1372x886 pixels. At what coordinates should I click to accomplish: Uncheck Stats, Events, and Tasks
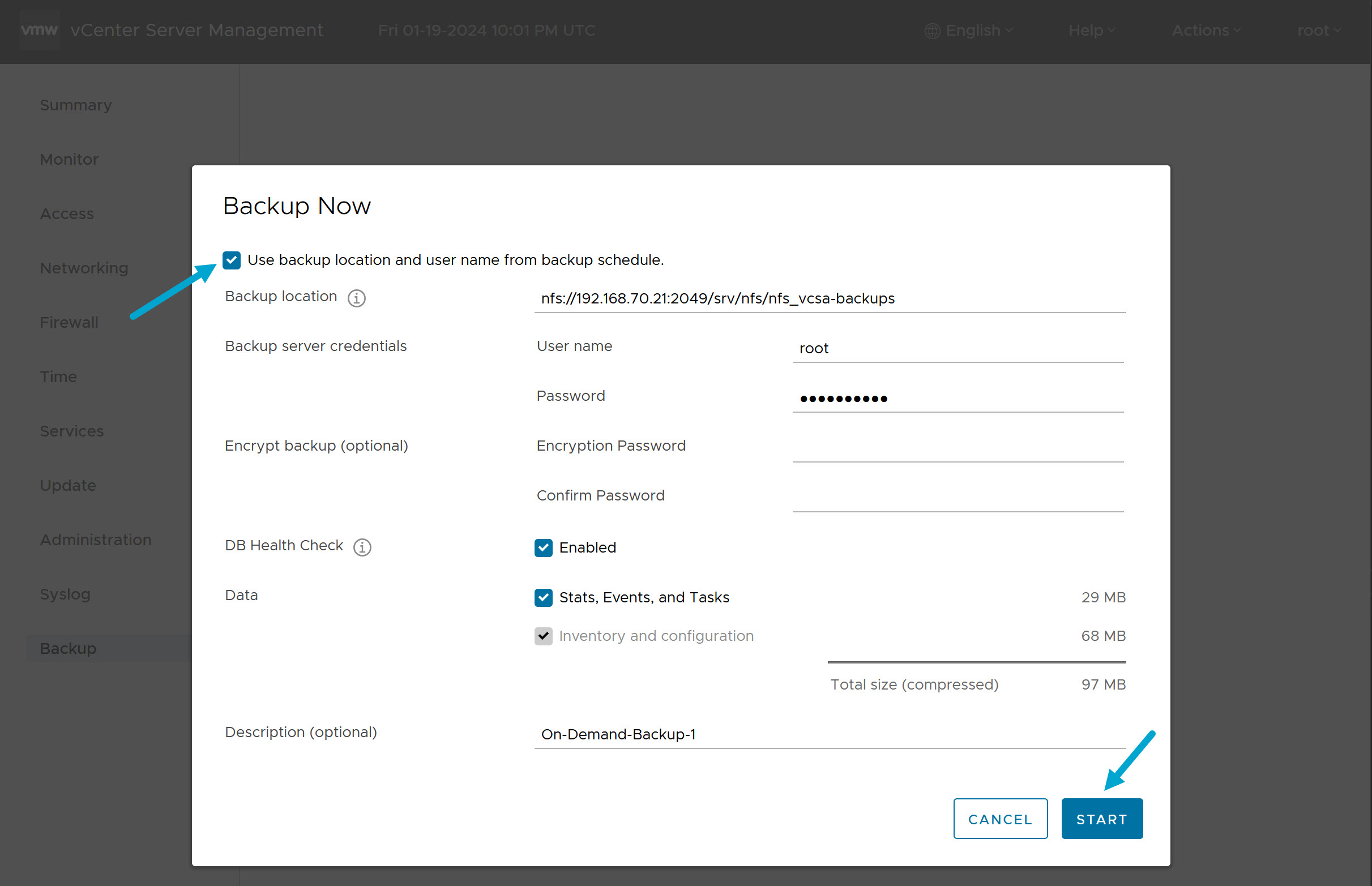pyautogui.click(x=543, y=598)
